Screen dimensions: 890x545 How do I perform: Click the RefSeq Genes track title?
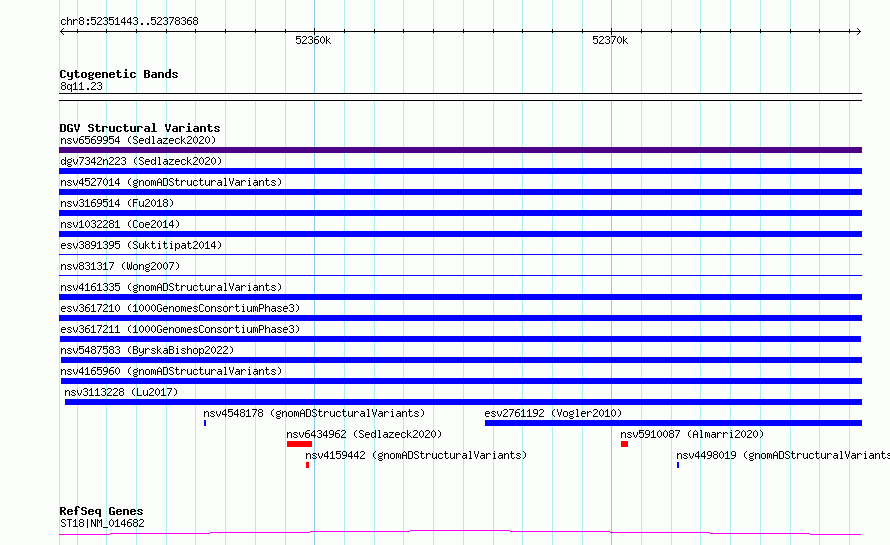(101, 511)
